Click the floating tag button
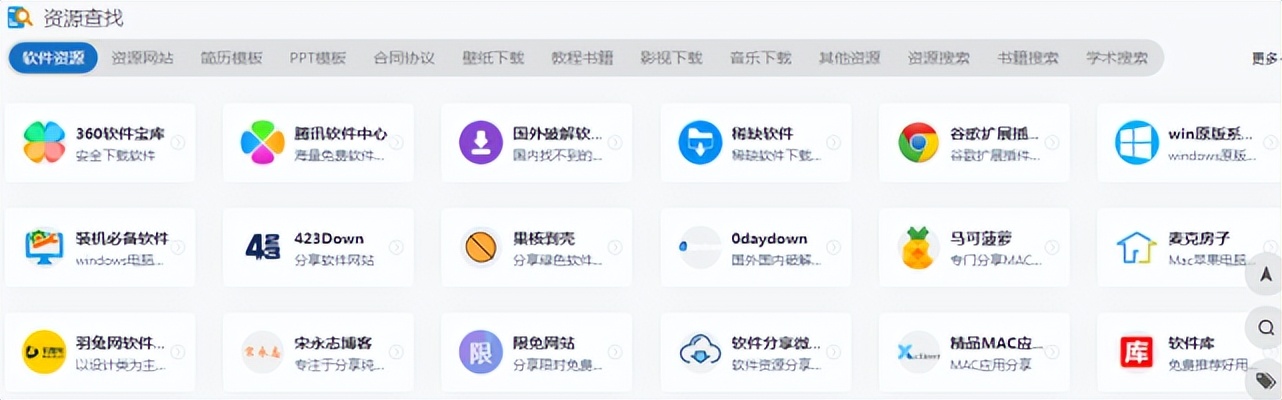Image resolution: width=1282 pixels, height=400 pixels. coord(1265,381)
